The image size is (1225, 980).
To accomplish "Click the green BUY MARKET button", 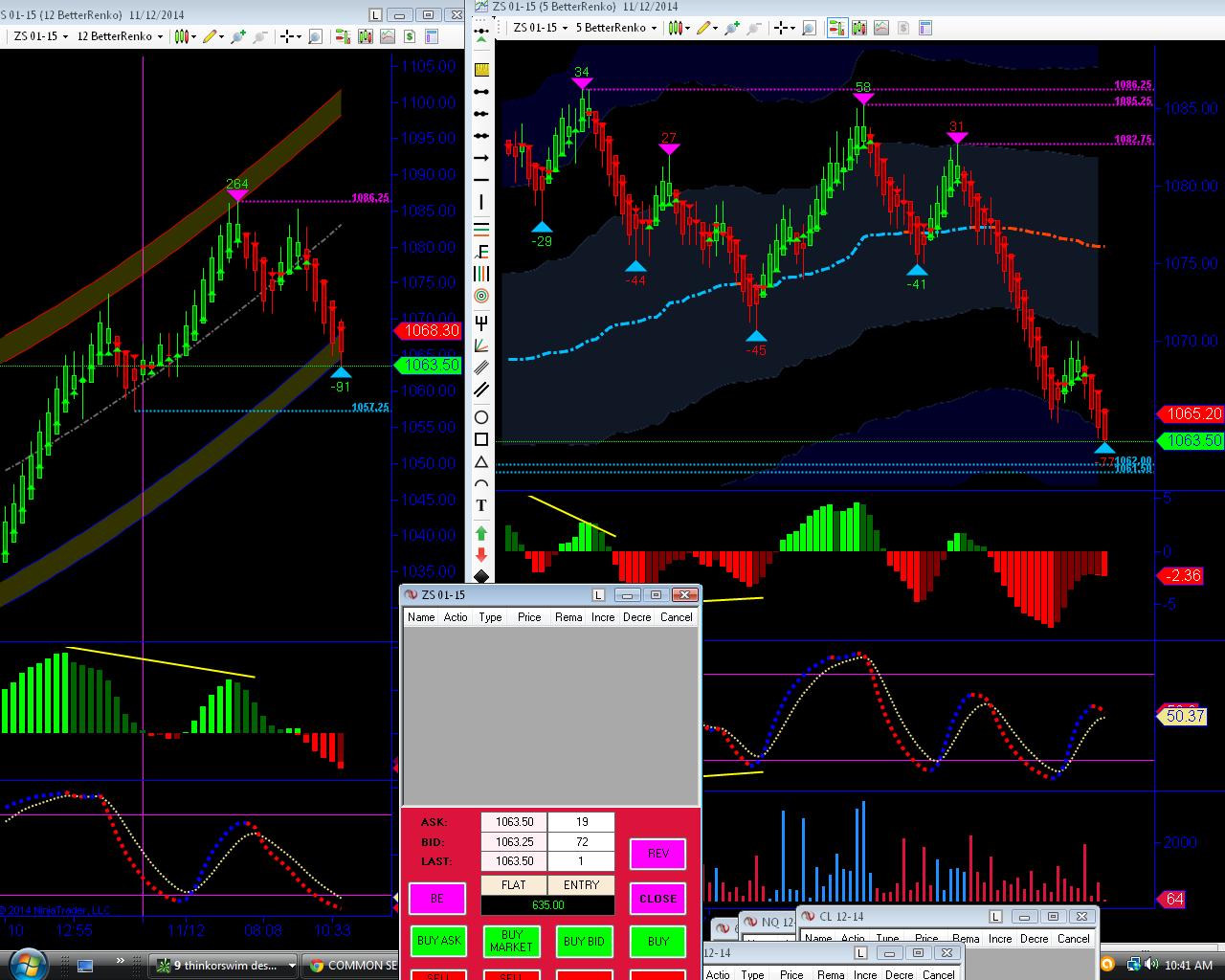I will [x=511, y=942].
